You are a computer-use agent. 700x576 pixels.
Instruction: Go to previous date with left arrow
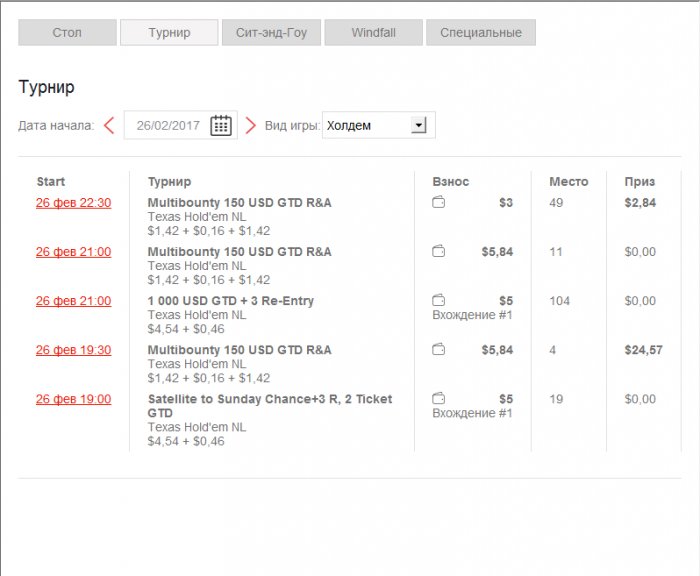(x=109, y=125)
